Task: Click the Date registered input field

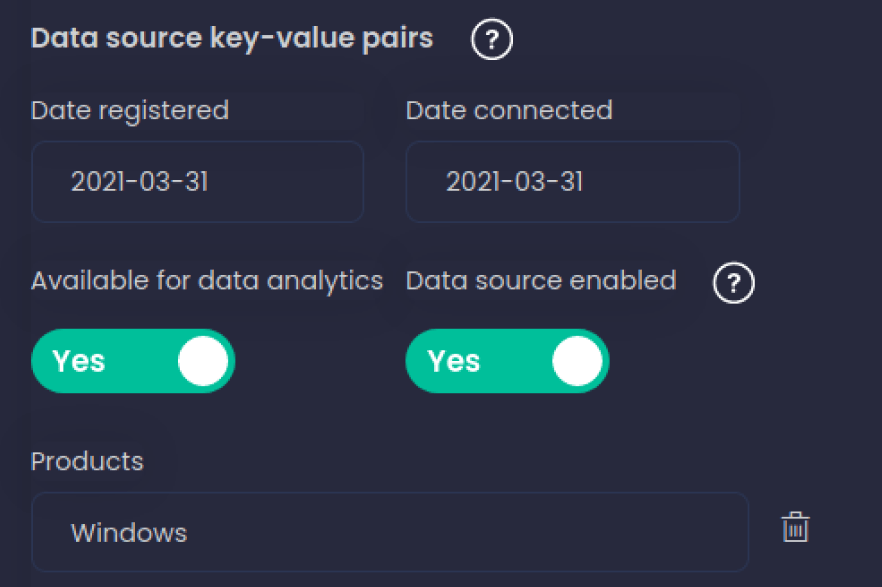Action: click(x=197, y=181)
